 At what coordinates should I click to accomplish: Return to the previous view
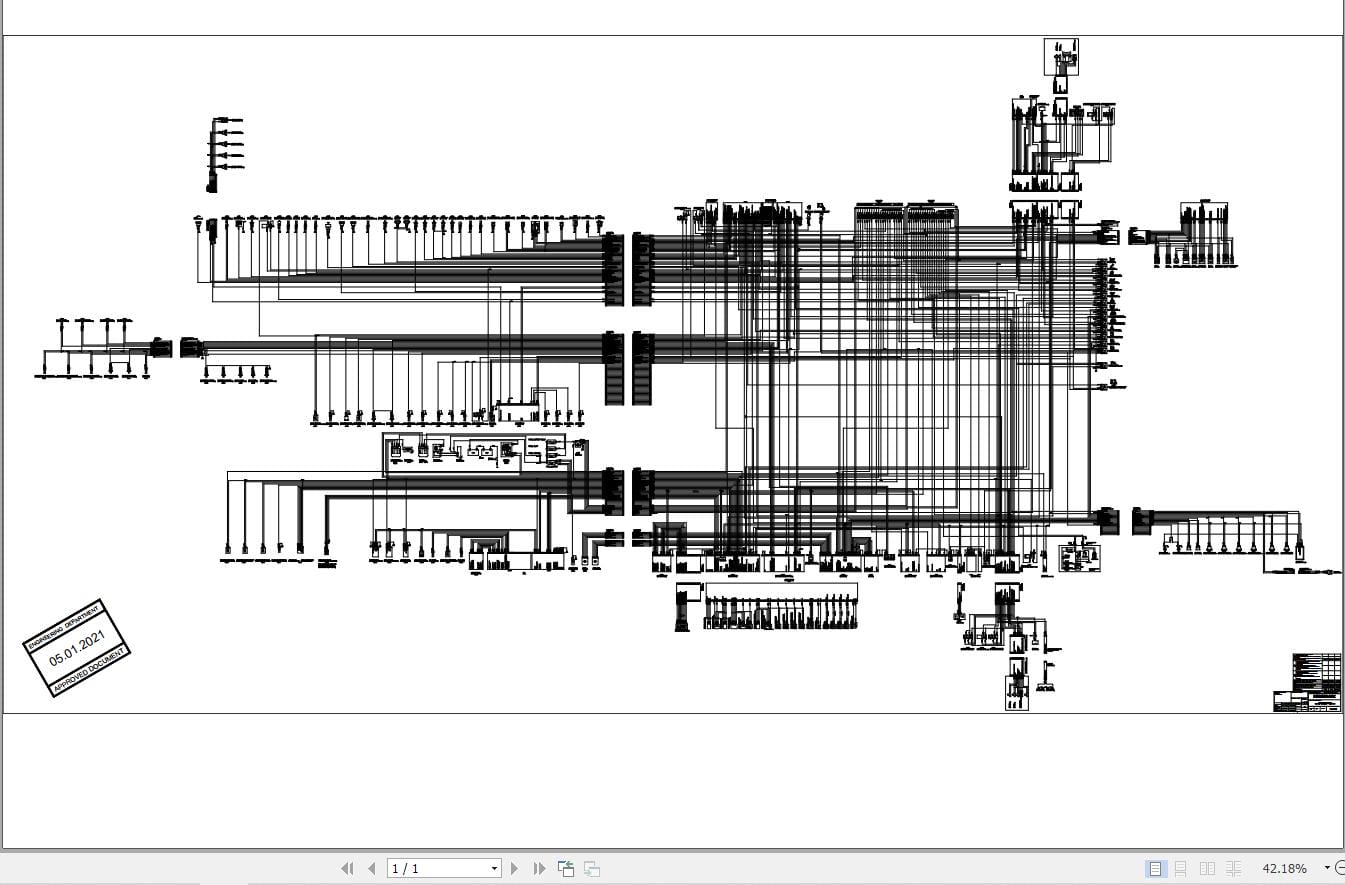[566, 868]
